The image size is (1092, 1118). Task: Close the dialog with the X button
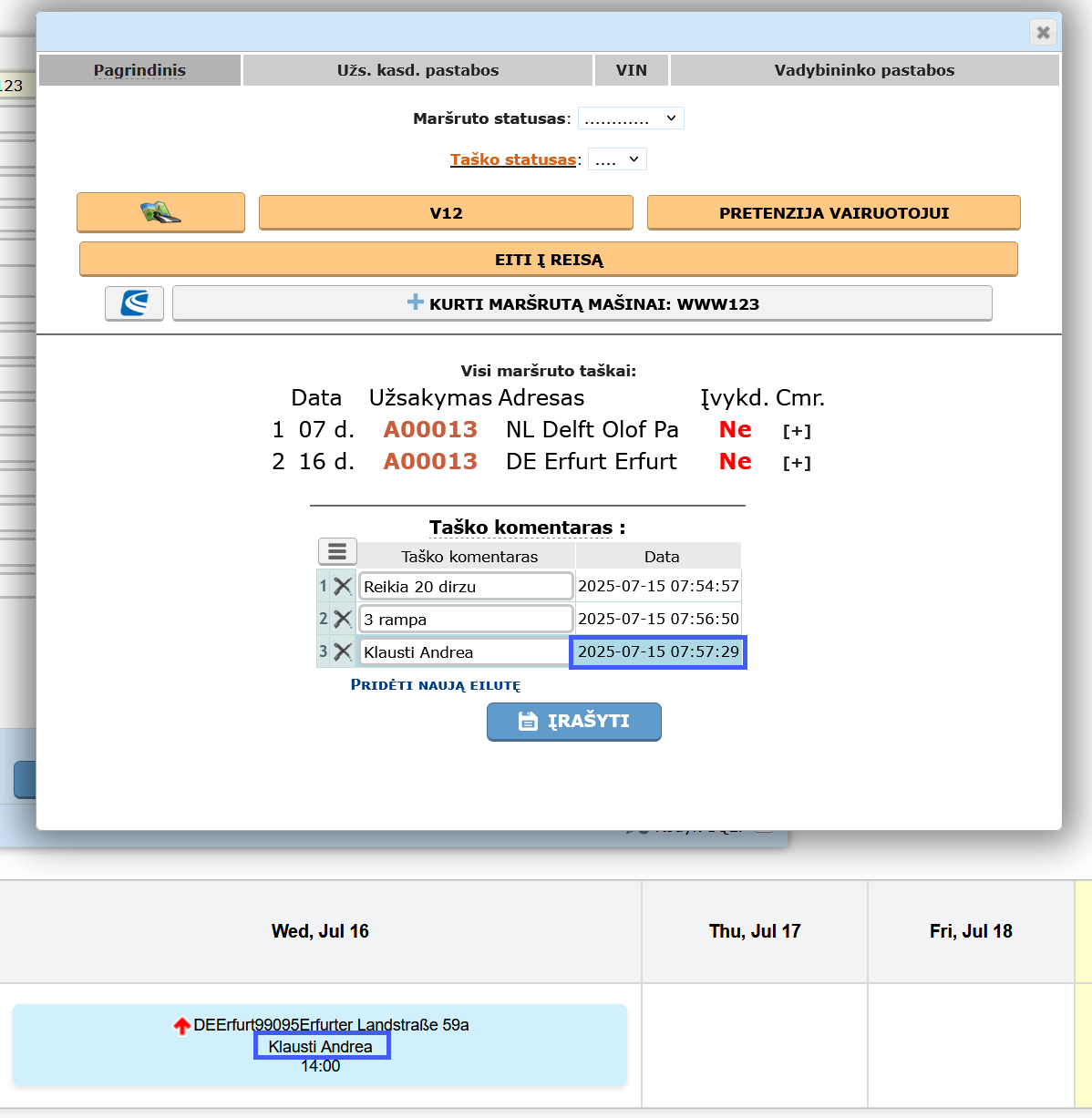(x=1043, y=32)
